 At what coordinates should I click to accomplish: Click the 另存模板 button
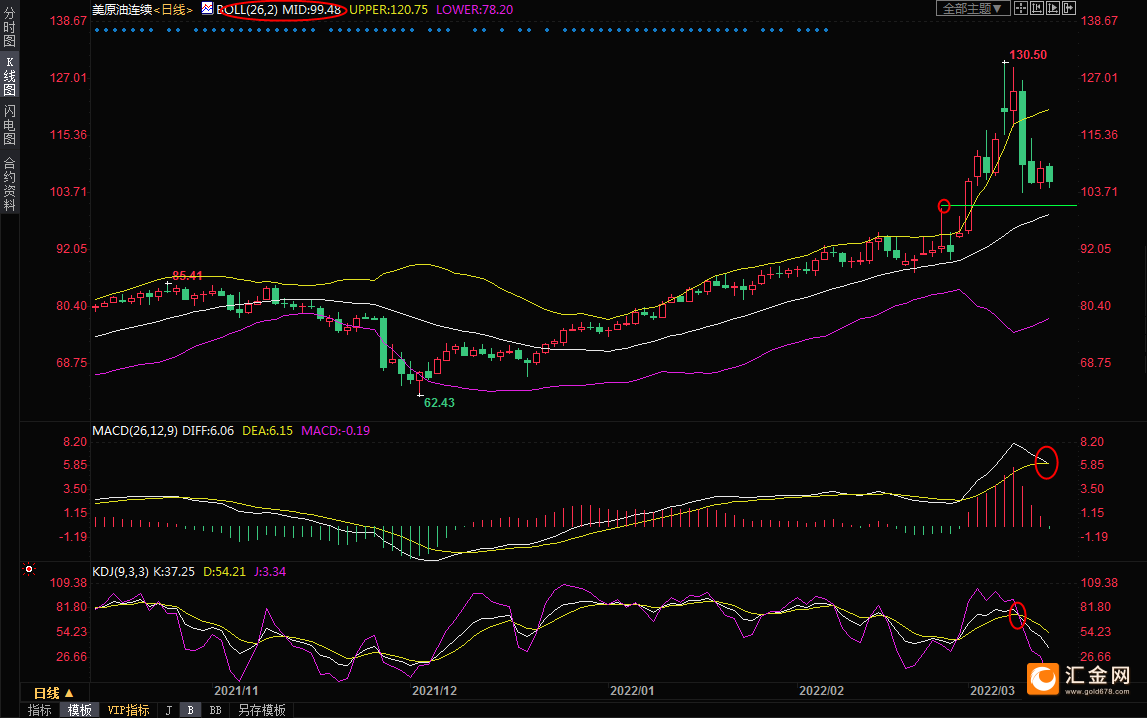262,710
